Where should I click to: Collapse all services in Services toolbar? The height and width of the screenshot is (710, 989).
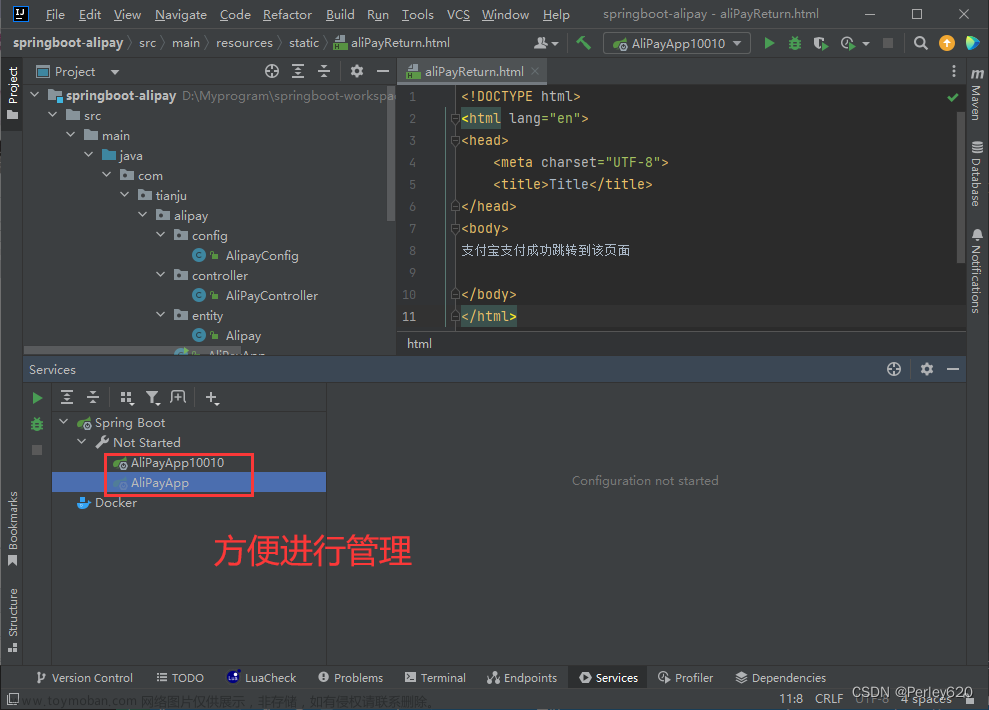pyautogui.click(x=93, y=397)
